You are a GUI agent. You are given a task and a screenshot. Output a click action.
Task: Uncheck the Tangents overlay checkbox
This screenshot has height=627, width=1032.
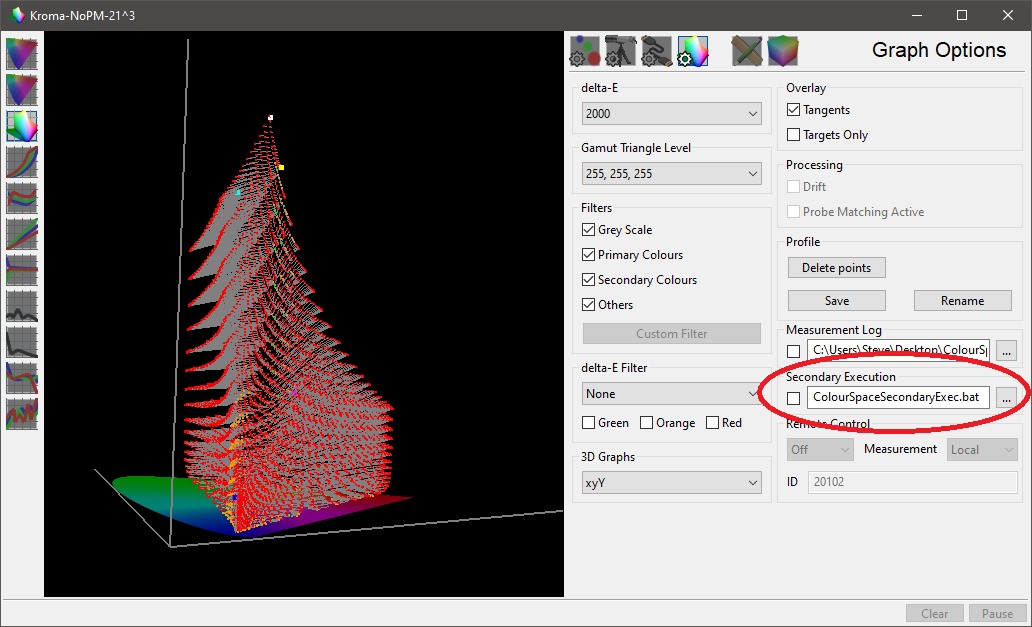tap(794, 110)
